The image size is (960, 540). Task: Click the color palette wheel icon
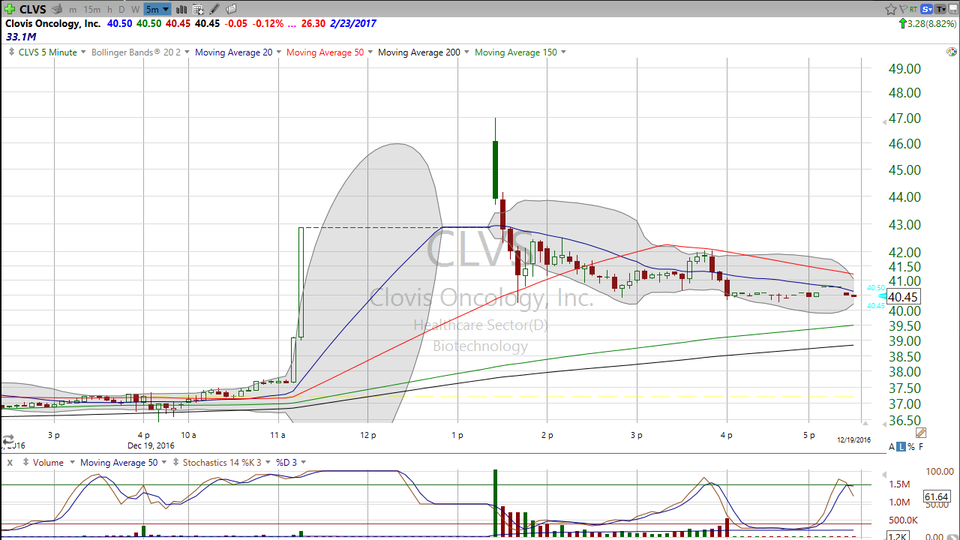pos(951,52)
